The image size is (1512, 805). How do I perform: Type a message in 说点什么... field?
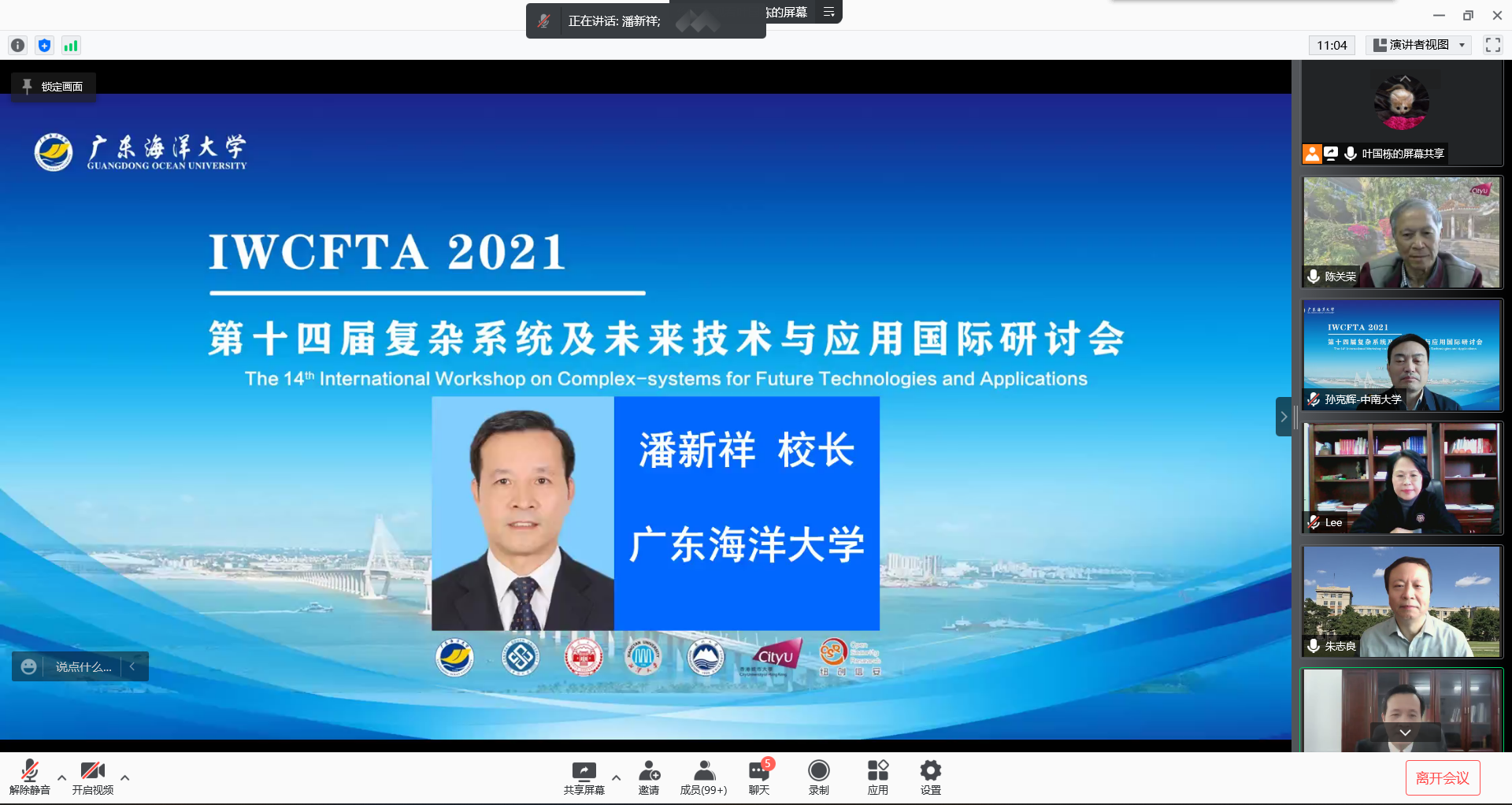pyautogui.click(x=83, y=667)
